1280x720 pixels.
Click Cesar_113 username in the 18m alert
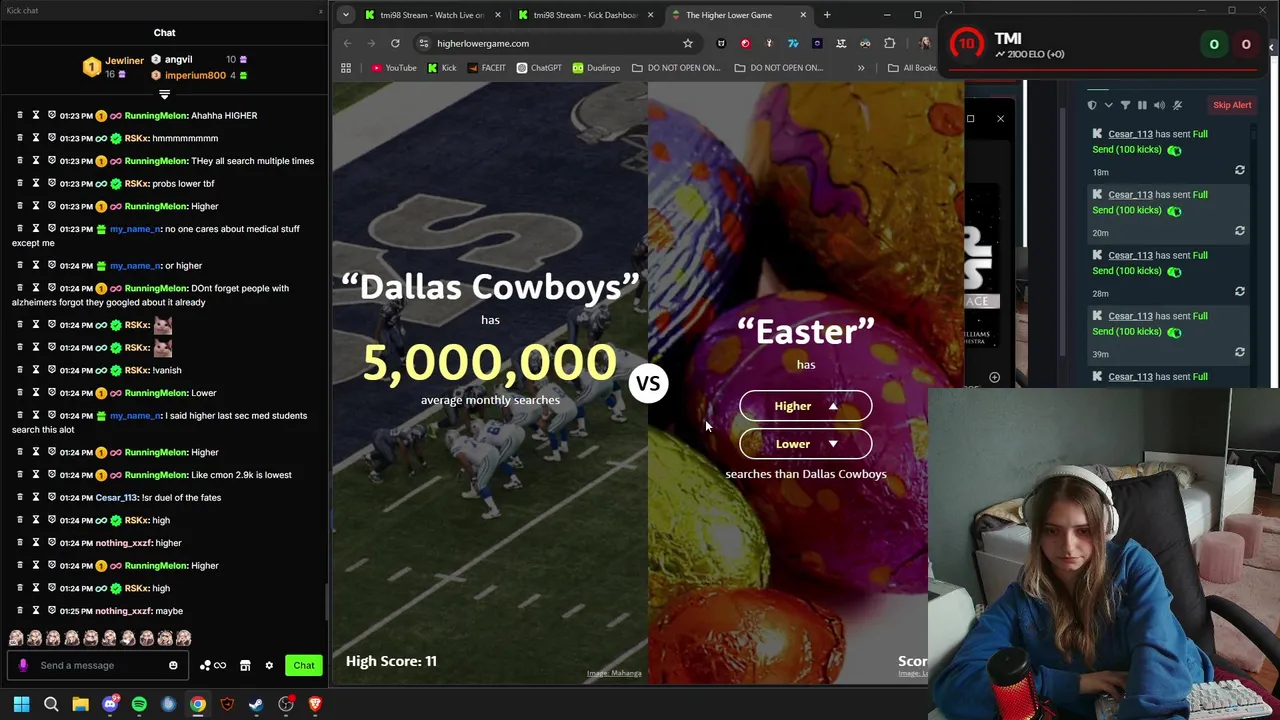[1130, 134]
